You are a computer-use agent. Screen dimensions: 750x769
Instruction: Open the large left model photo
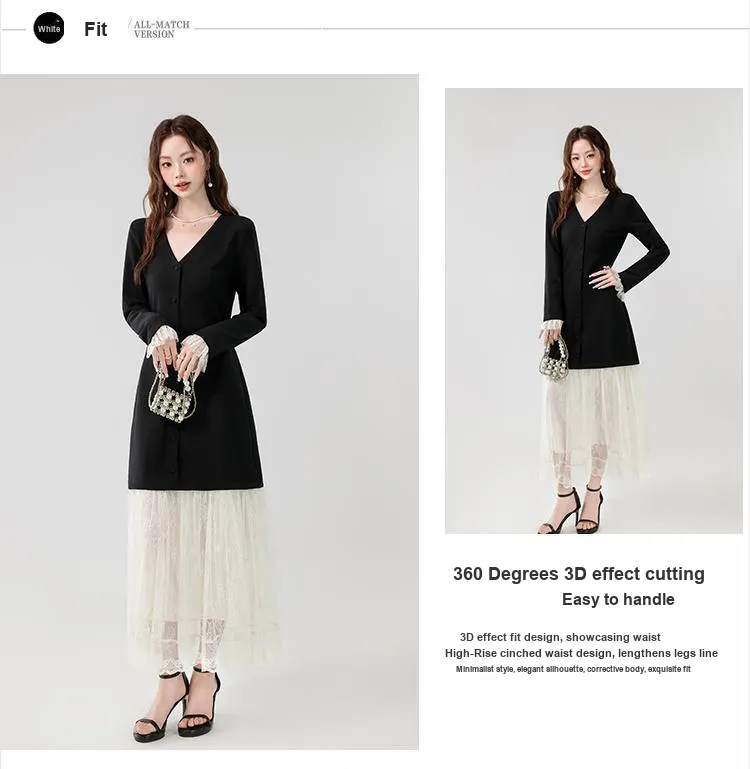209,411
